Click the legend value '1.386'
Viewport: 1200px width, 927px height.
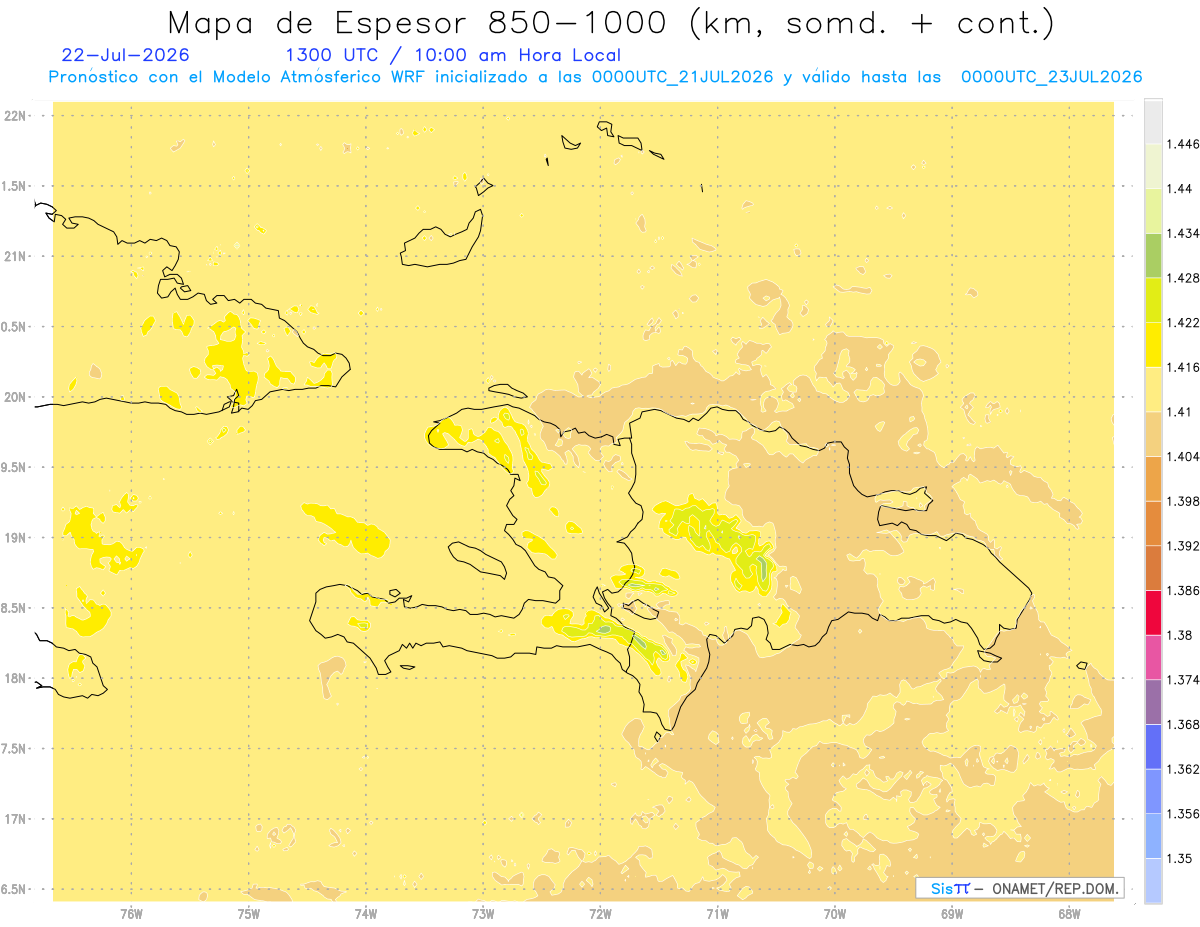(x=1182, y=591)
